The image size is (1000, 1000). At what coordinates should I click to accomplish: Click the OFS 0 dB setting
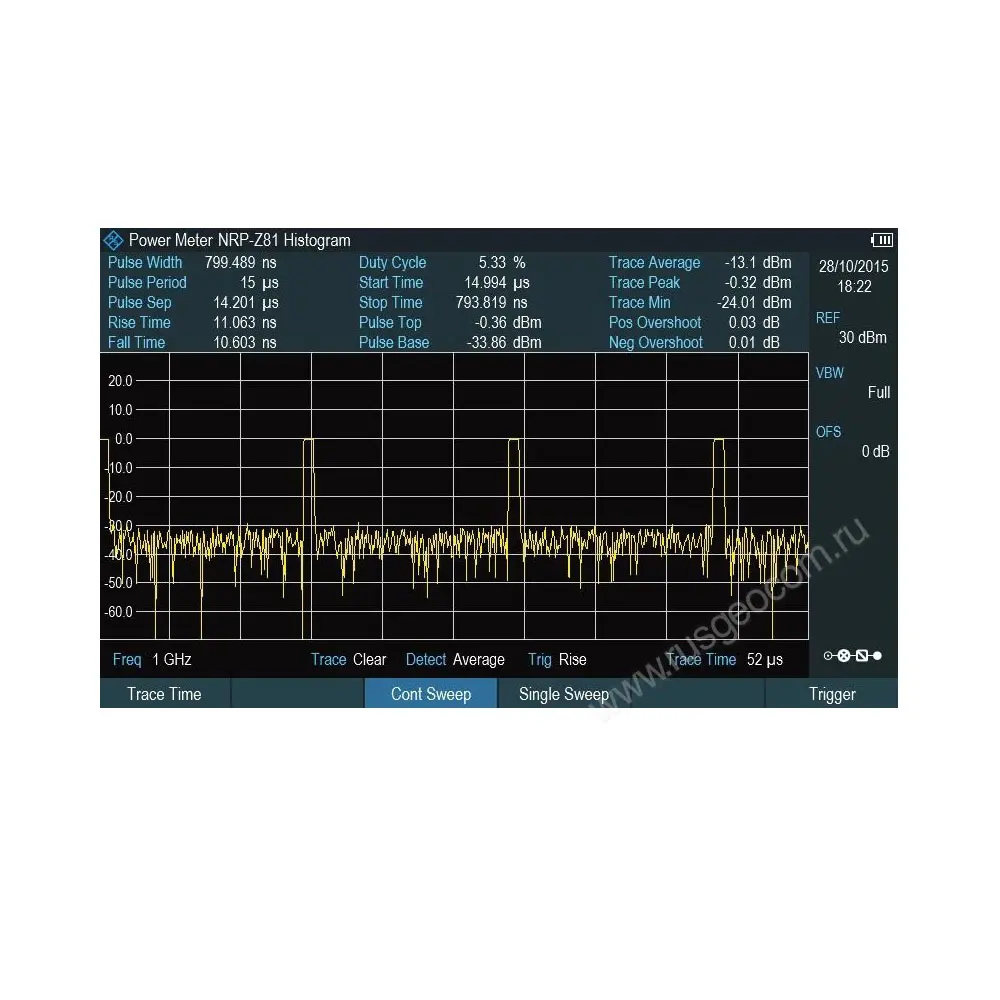[852, 442]
